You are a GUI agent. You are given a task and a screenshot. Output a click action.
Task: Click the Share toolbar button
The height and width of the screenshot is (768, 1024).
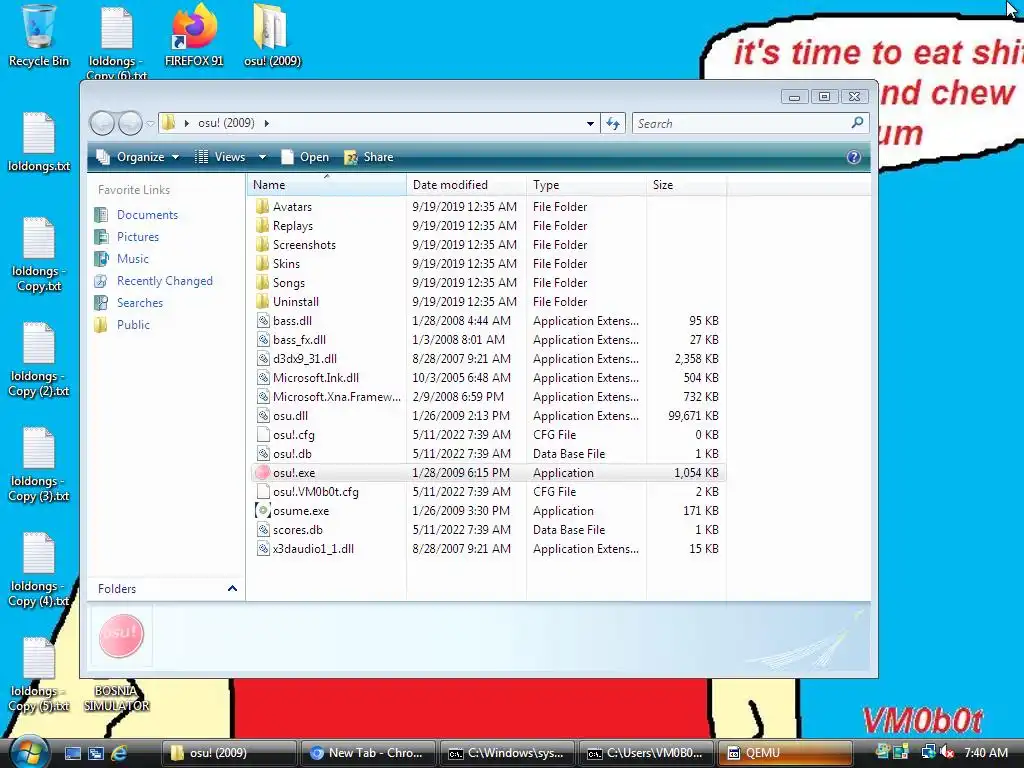(368, 157)
